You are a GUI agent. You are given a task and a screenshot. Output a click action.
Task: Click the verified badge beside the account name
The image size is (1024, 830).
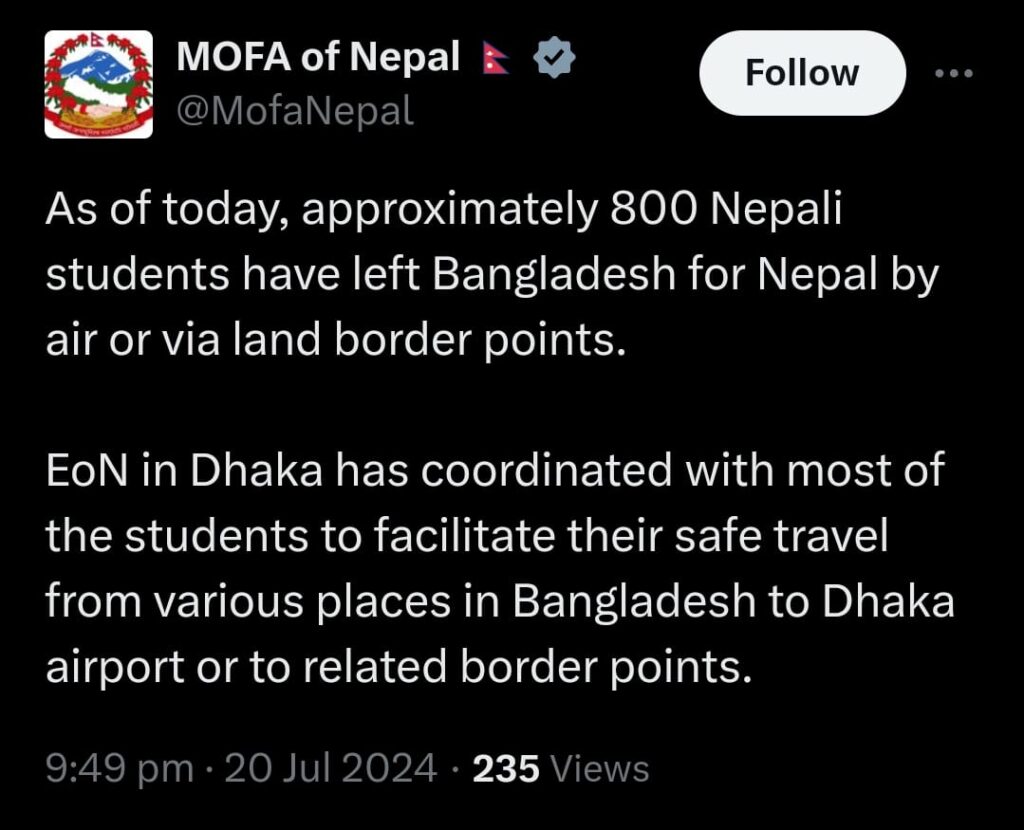point(555,58)
